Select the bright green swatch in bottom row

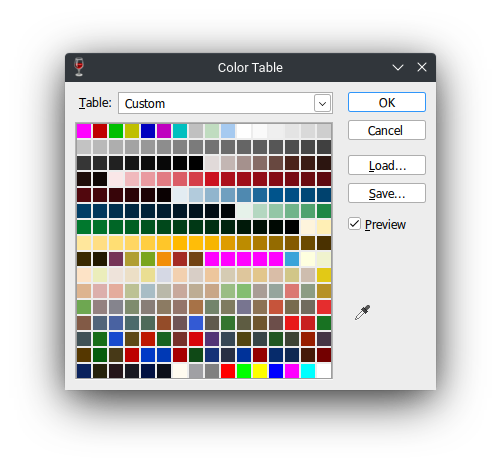pyautogui.click(x=244, y=371)
